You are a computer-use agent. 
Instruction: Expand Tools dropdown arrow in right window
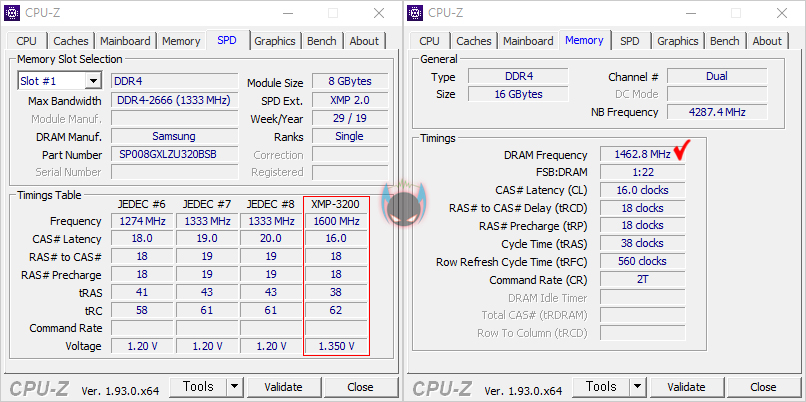(637, 387)
